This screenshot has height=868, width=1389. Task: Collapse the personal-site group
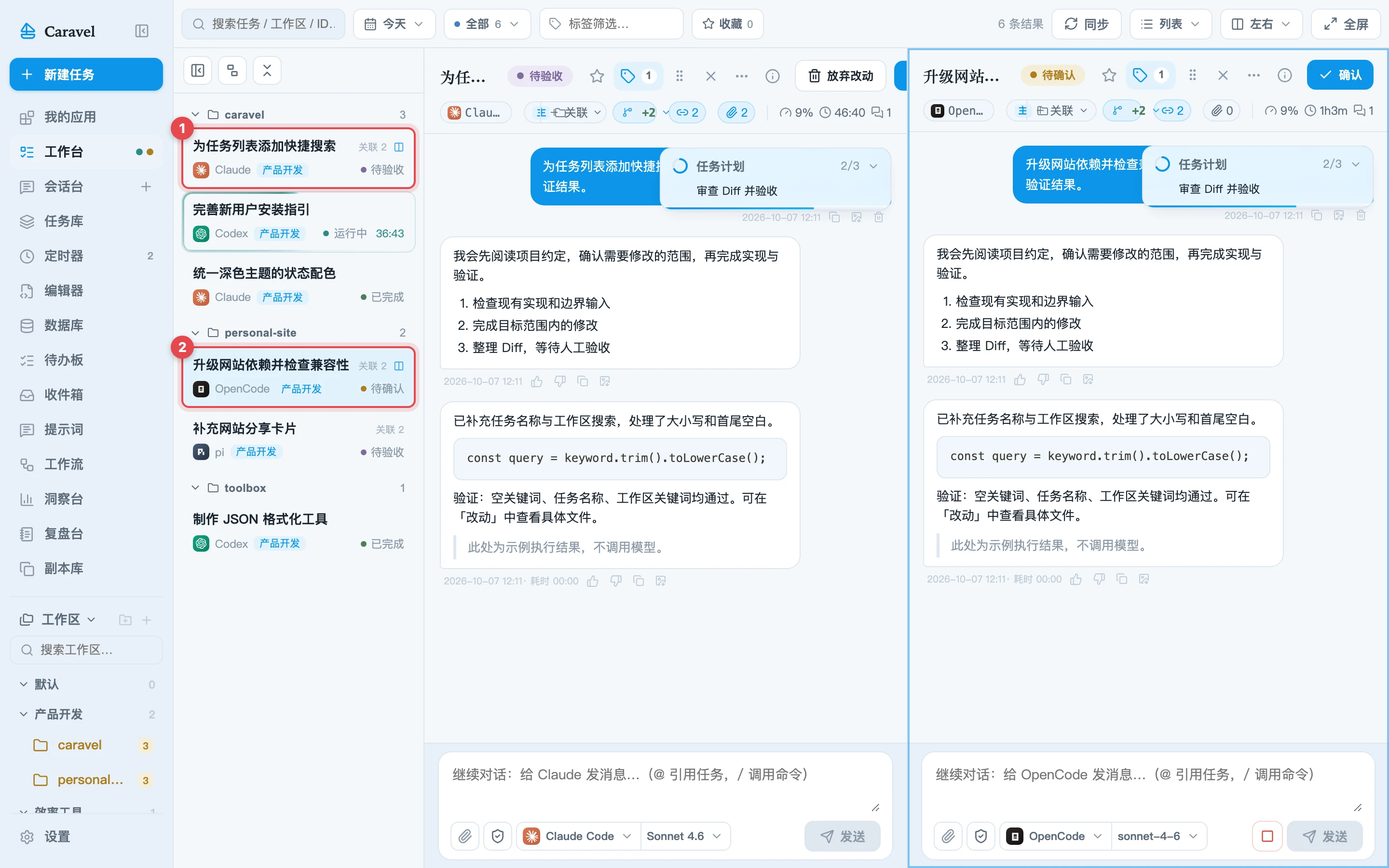pyautogui.click(x=195, y=332)
